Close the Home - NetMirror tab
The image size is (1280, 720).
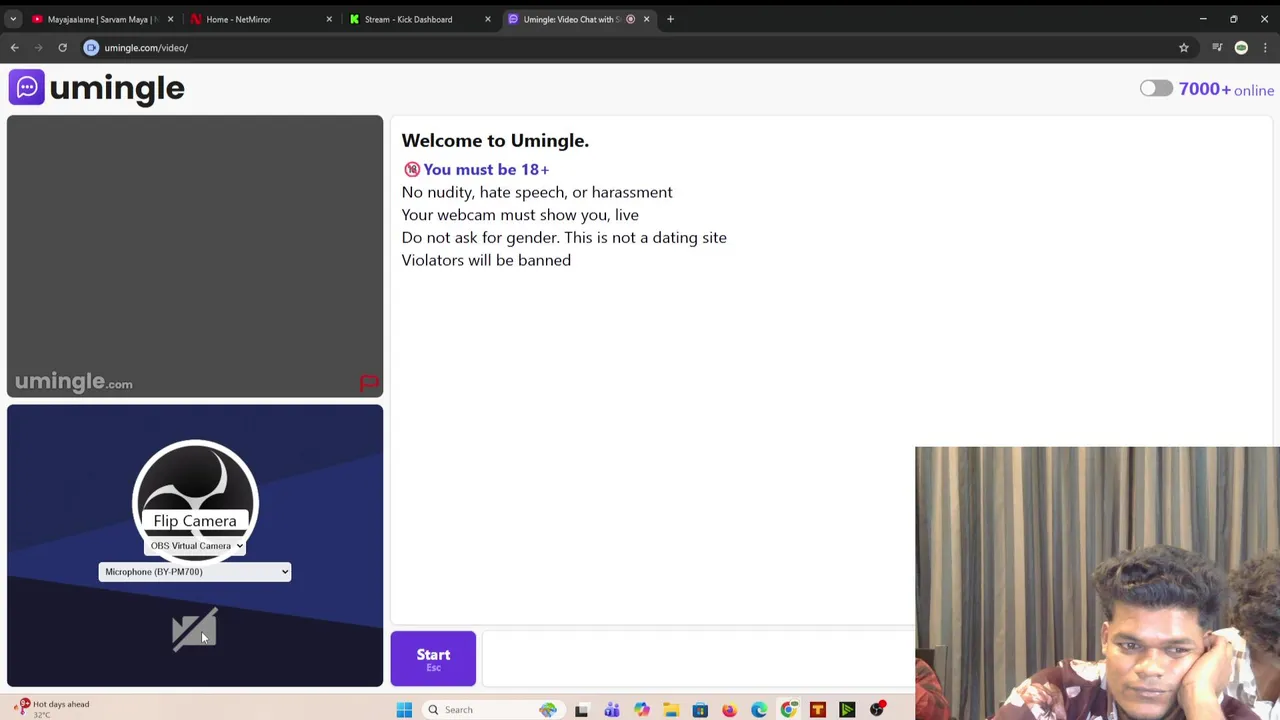(329, 19)
